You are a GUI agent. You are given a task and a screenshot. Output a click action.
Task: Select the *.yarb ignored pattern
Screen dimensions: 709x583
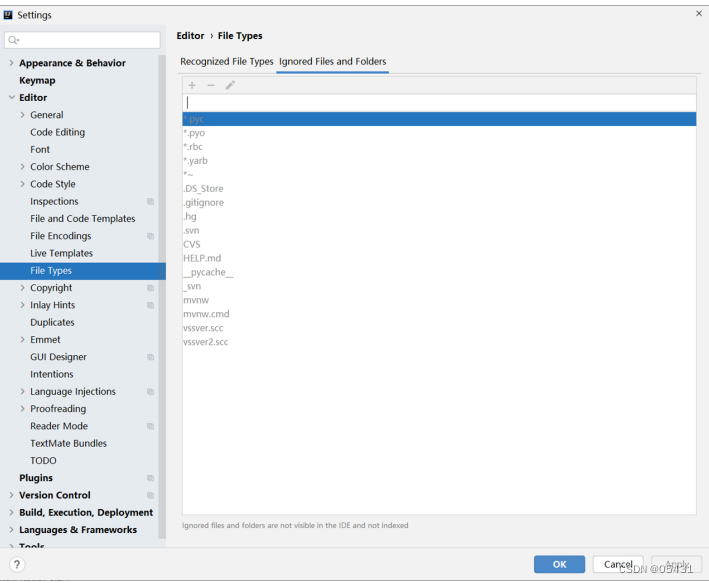439,161
